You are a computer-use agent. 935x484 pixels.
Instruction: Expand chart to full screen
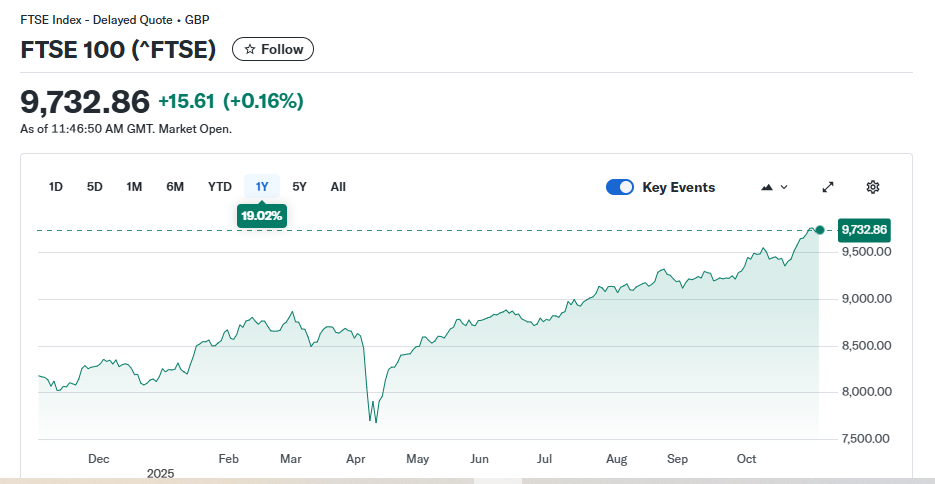pyautogui.click(x=828, y=187)
